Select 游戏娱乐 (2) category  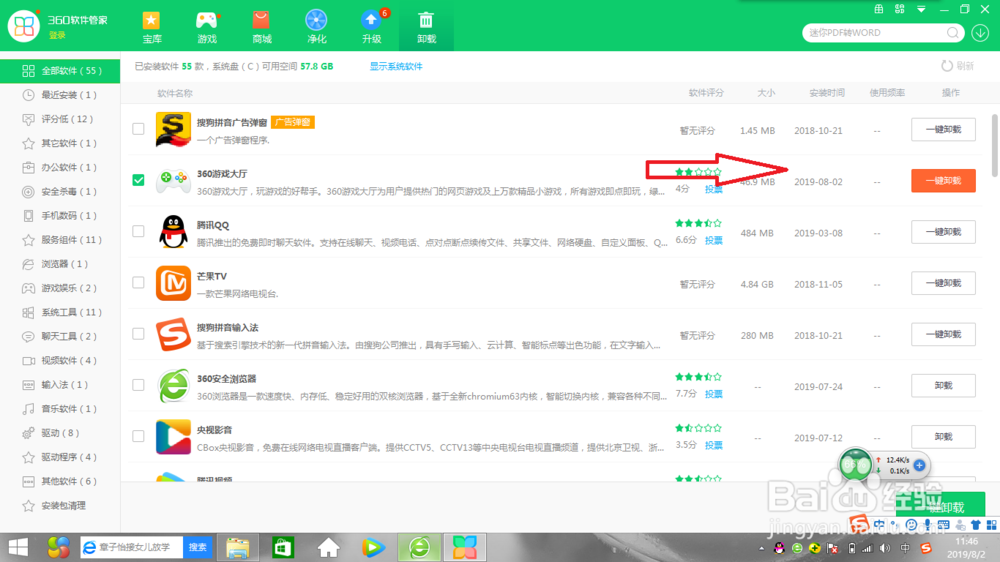point(60,288)
